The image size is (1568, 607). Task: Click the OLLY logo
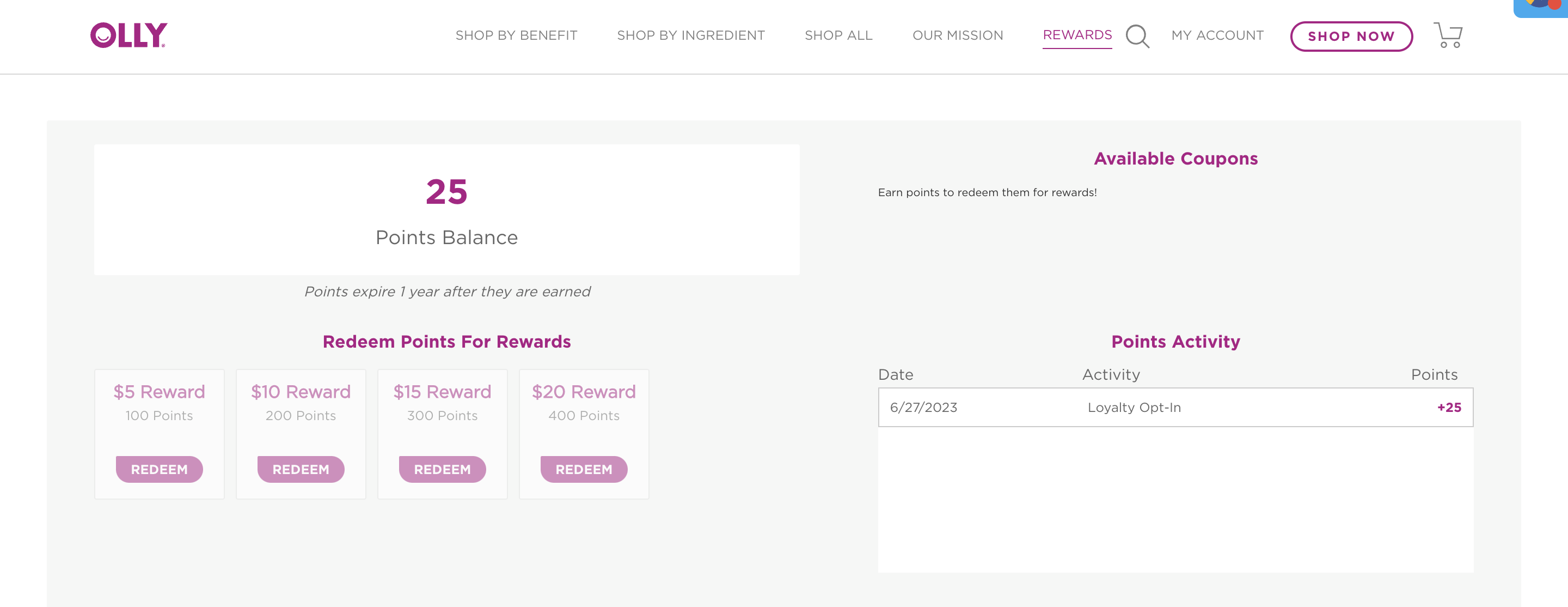click(128, 35)
